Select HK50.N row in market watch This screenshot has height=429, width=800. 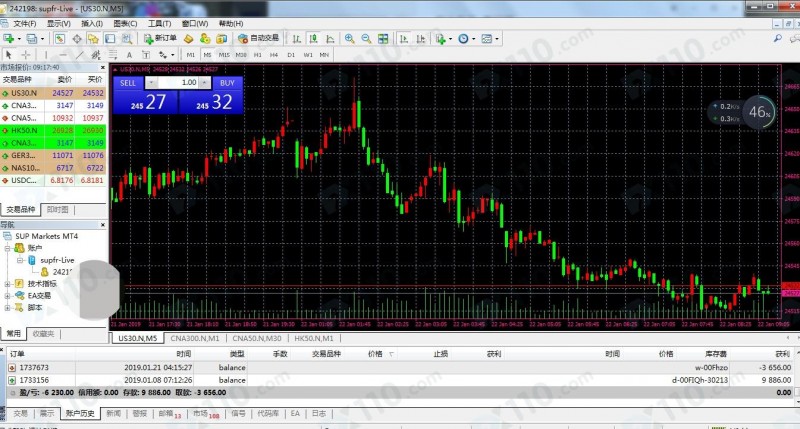25,130
